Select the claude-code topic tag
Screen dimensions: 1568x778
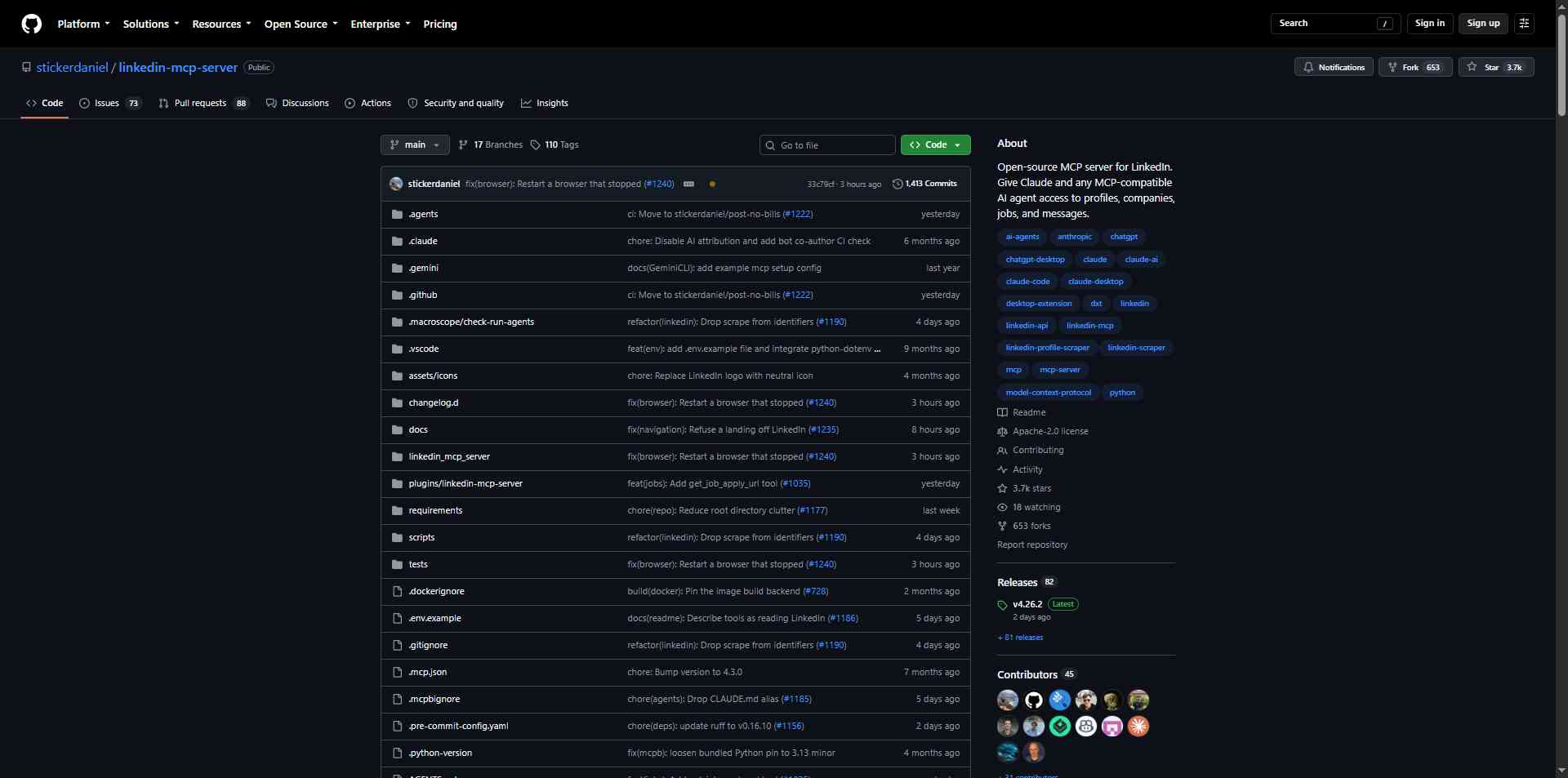tap(1027, 281)
